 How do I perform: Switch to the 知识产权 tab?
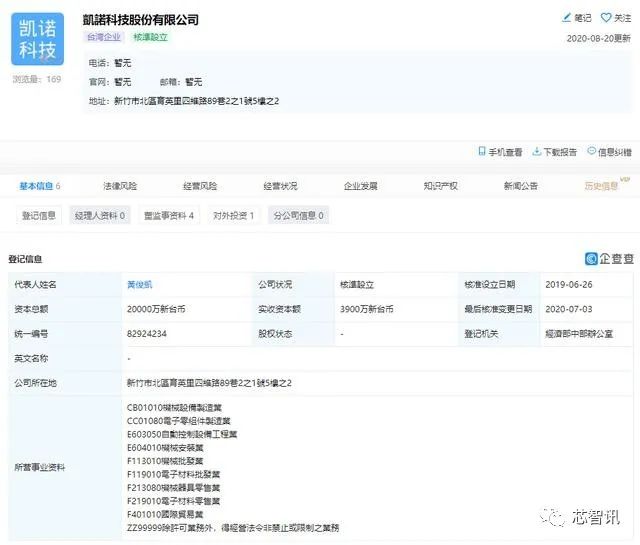click(440, 186)
